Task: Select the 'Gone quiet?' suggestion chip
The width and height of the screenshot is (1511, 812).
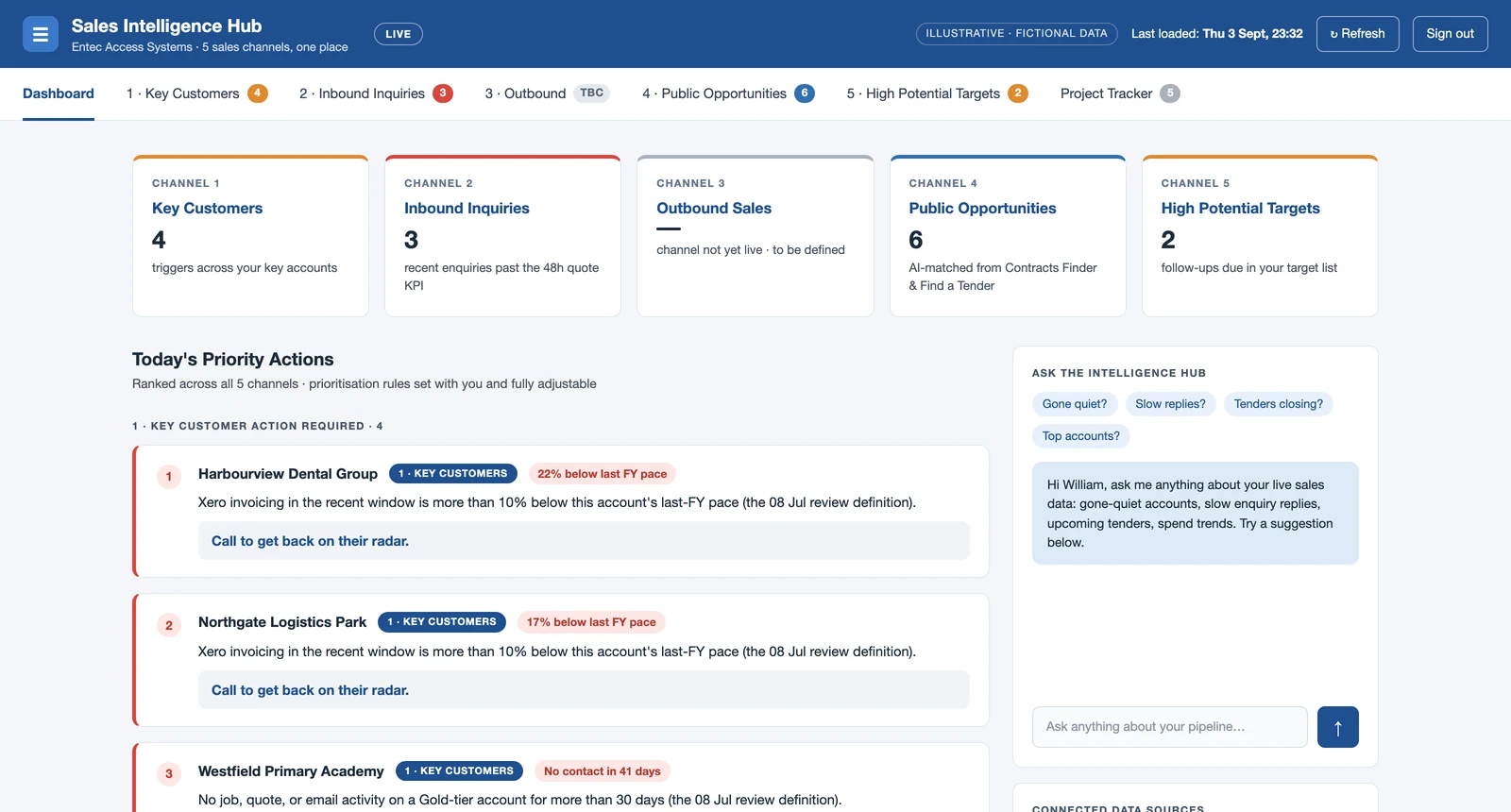Action: pos(1075,404)
